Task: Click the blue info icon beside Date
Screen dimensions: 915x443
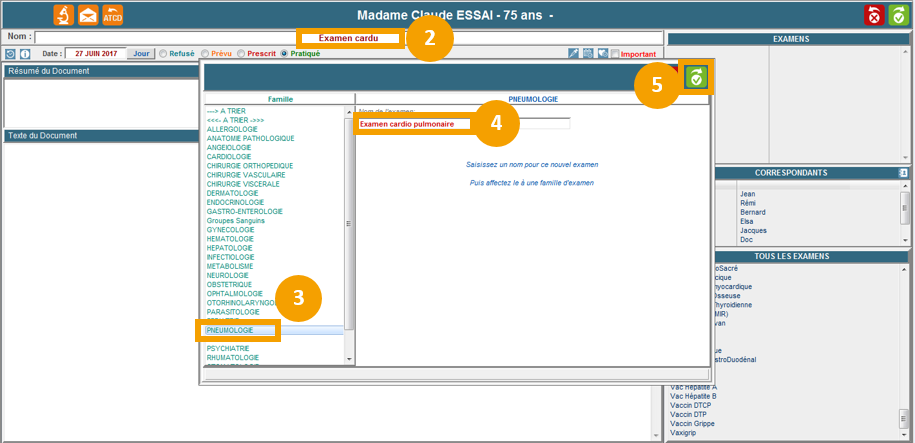Action: click(x=25, y=54)
